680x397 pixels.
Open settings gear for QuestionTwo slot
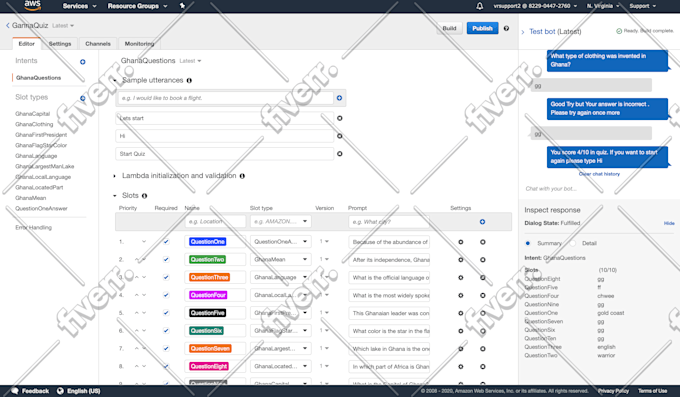coord(461,260)
